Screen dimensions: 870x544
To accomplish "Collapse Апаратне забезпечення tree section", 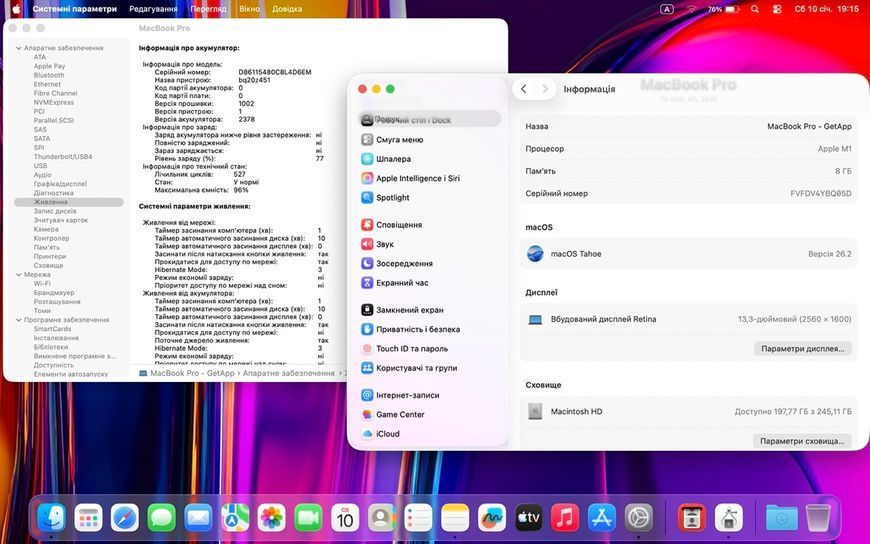I will [19, 48].
